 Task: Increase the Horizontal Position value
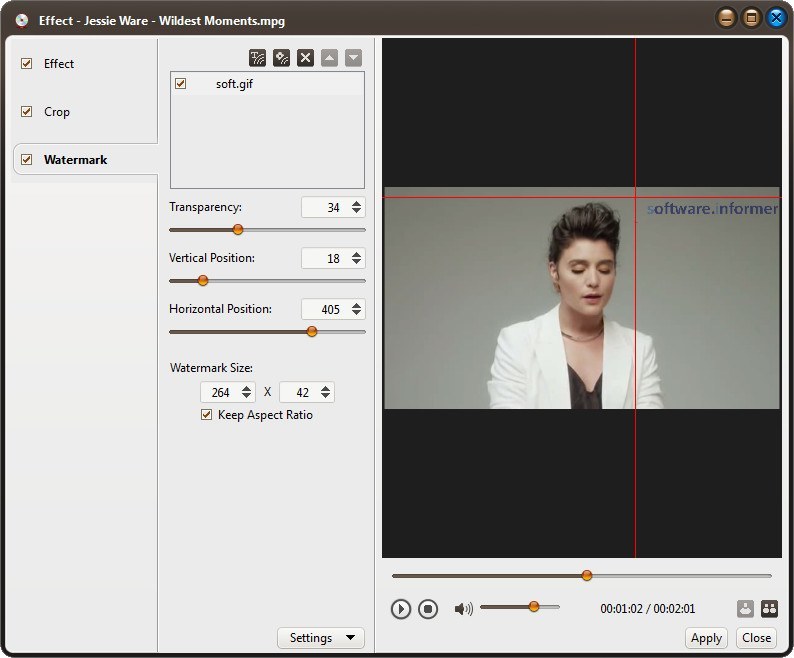click(356, 305)
